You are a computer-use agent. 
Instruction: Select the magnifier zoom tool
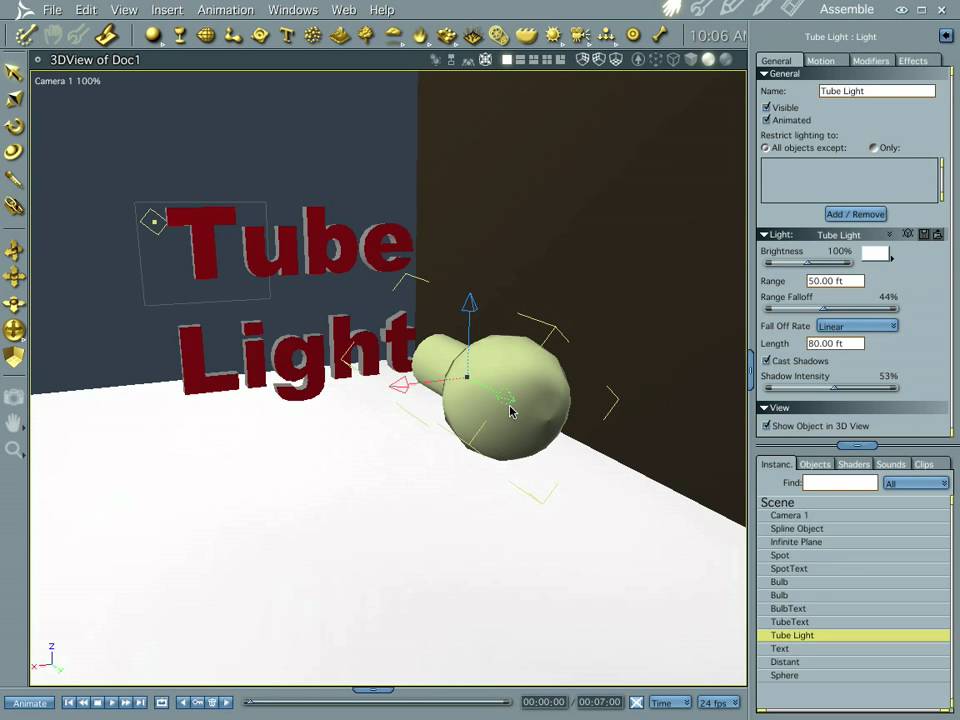click(x=13, y=451)
